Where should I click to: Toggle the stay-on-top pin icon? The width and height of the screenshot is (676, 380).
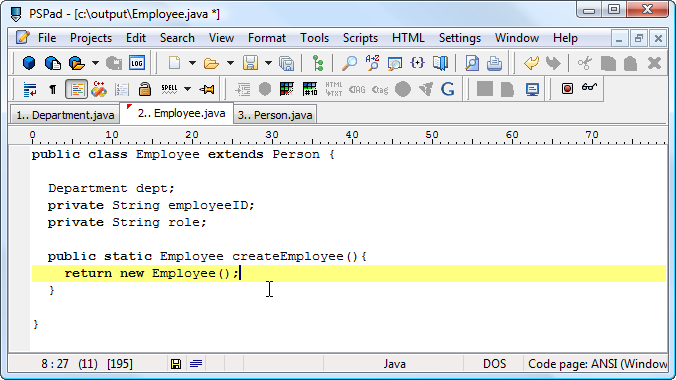coord(207,89)
